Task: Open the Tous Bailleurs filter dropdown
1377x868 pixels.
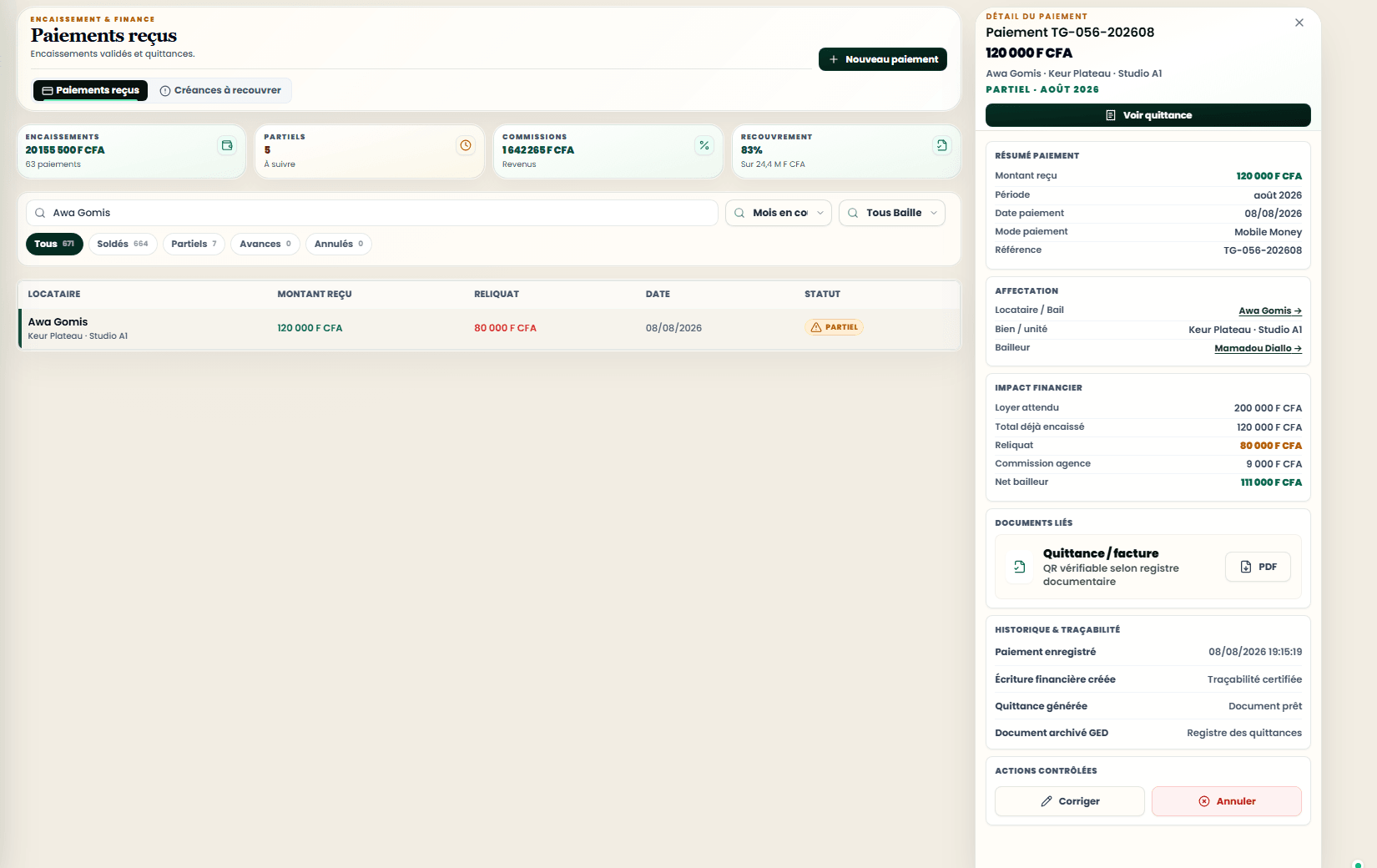Action: coord(892,213)
